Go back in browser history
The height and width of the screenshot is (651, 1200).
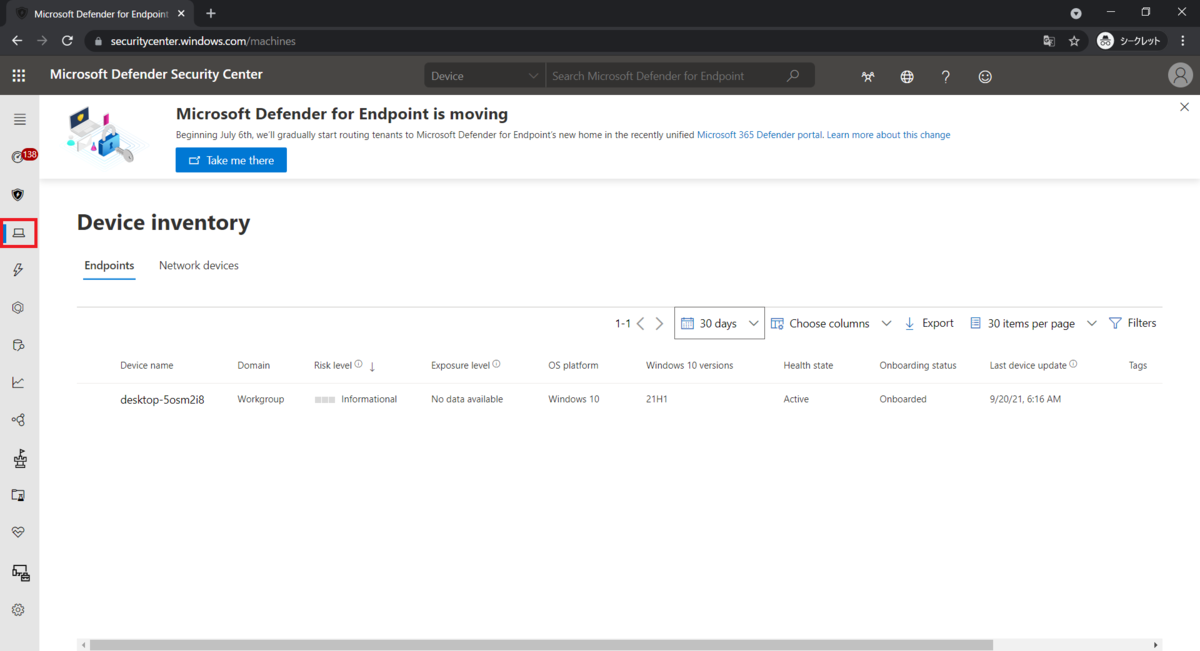point(17,41)
